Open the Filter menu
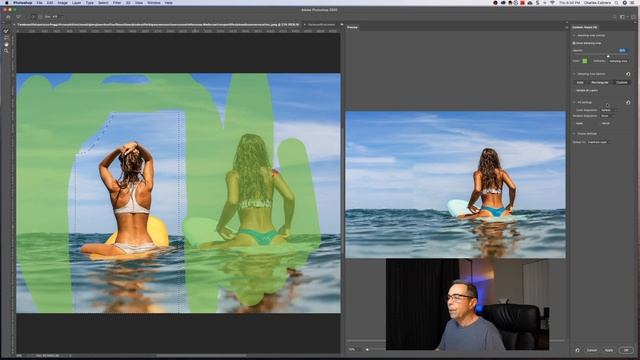 (117, 2)
